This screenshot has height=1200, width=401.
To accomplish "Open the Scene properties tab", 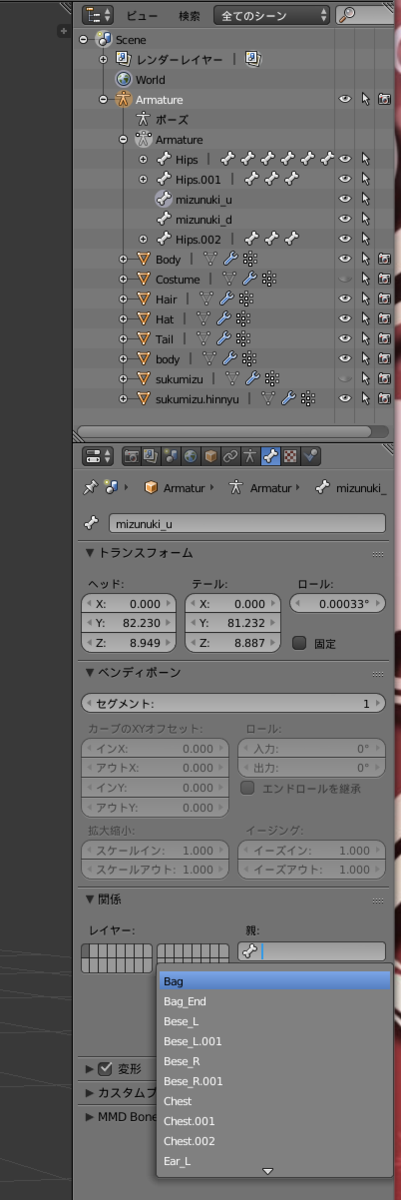I will click(x=170, y=456).
